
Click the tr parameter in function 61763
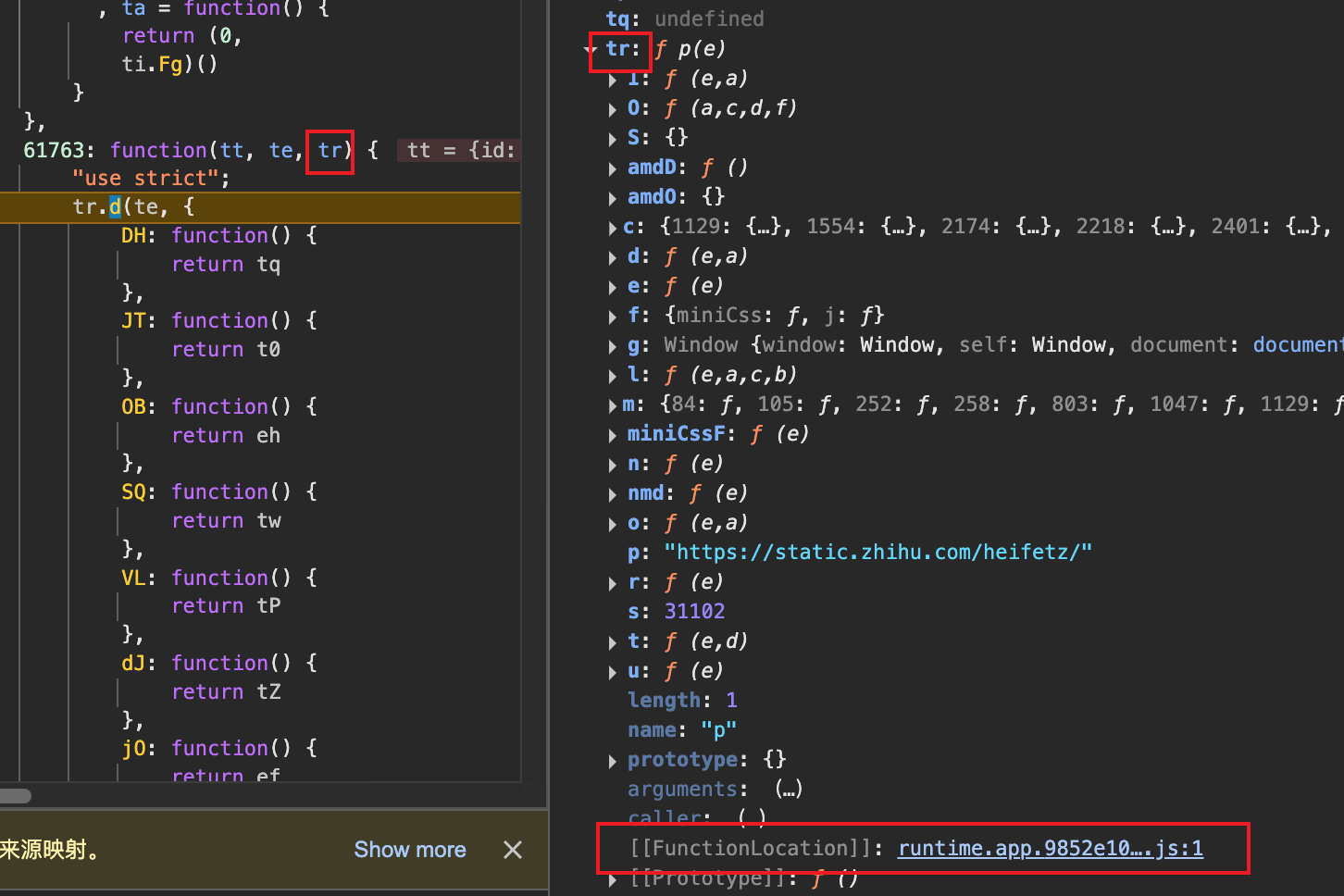coord(330,150)
